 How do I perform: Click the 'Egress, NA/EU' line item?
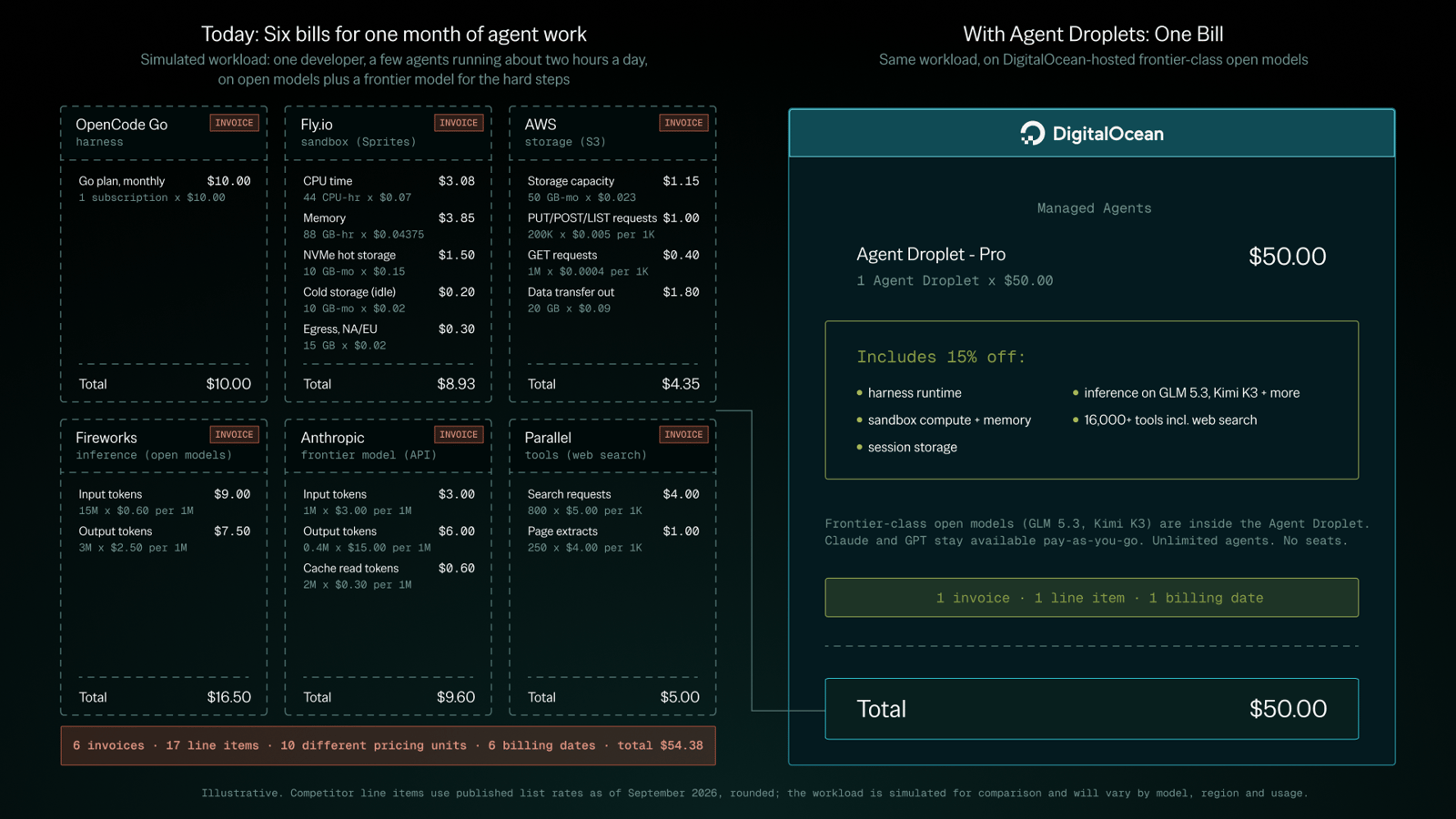pyautogui.click(x=389, y=337)
